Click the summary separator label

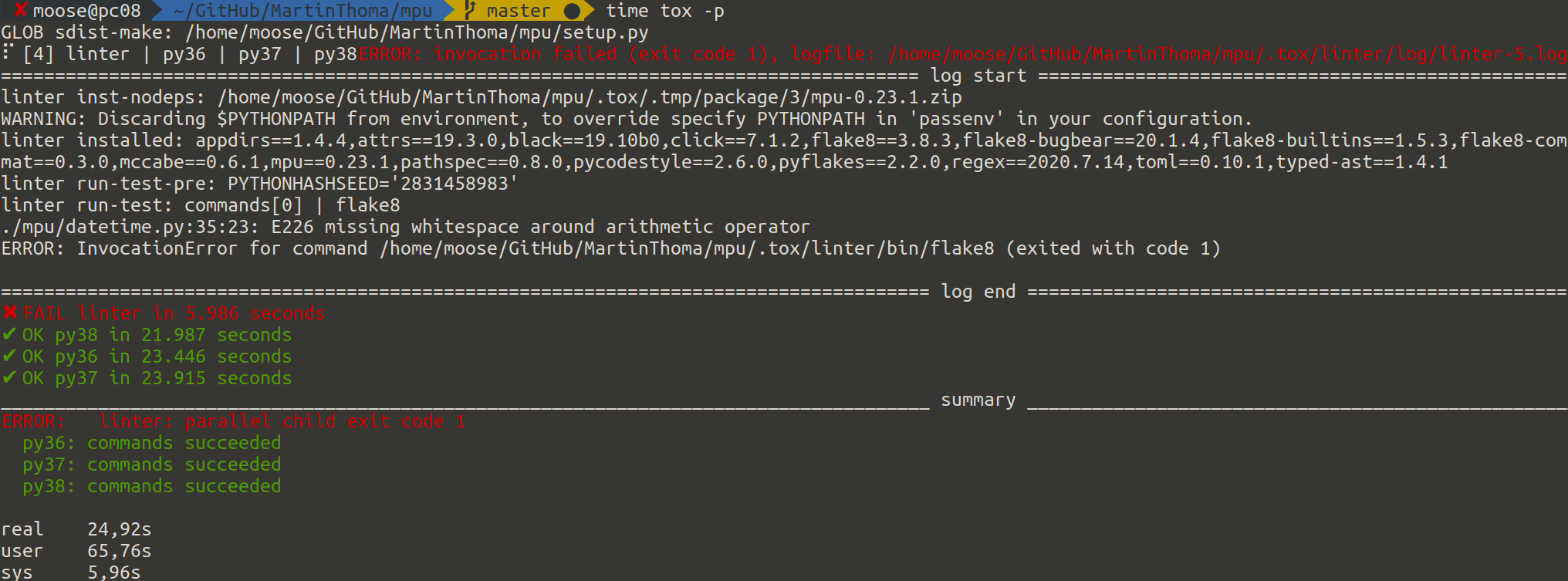978,400
